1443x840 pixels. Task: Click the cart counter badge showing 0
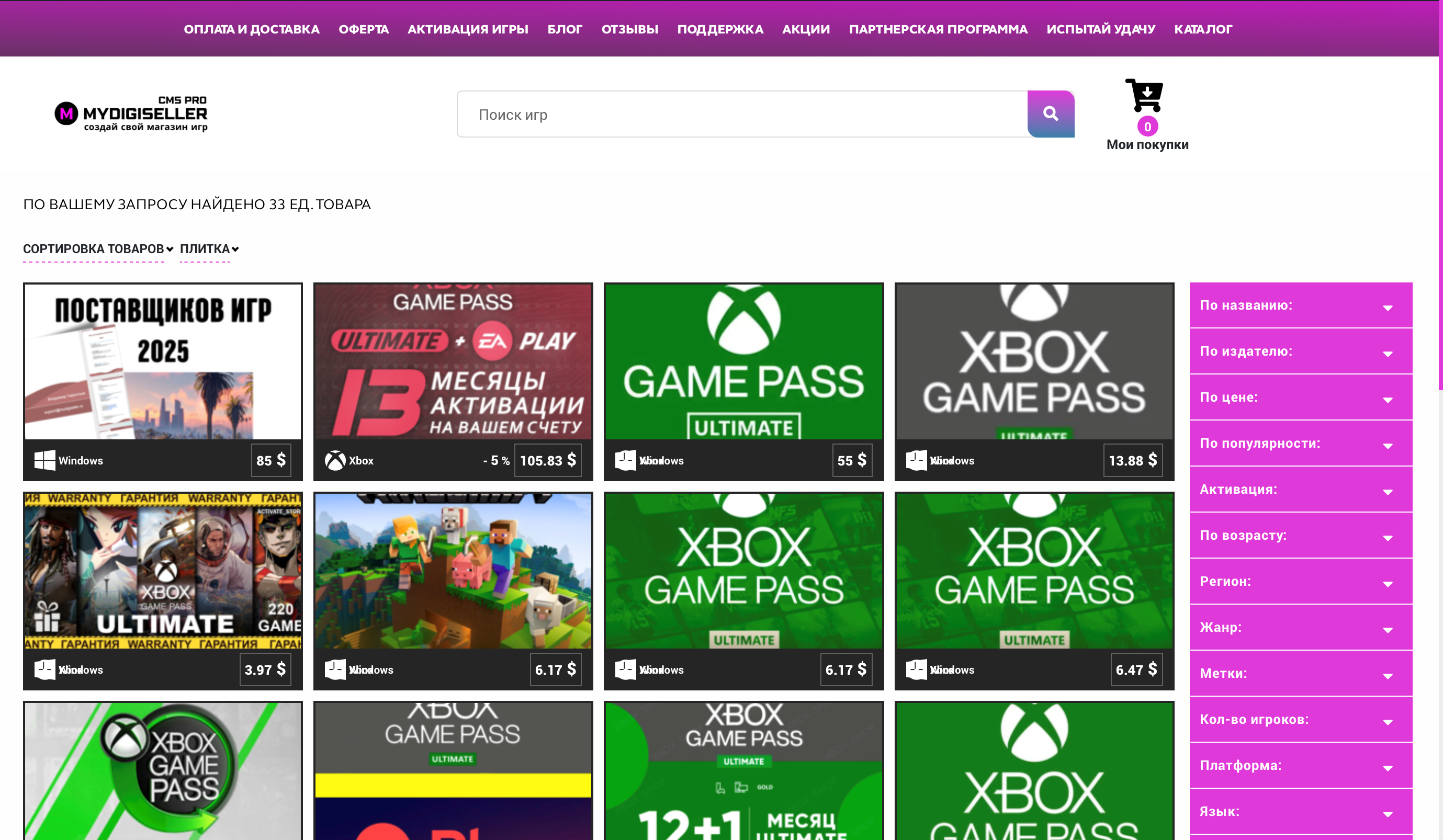coord(1147,127)
